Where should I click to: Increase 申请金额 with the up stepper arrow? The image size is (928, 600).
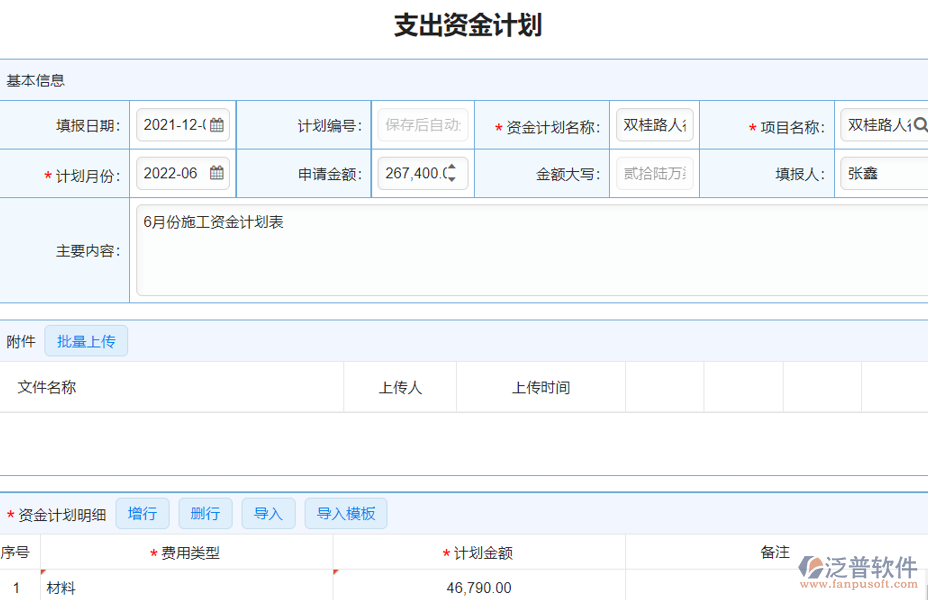coord(452,168)
